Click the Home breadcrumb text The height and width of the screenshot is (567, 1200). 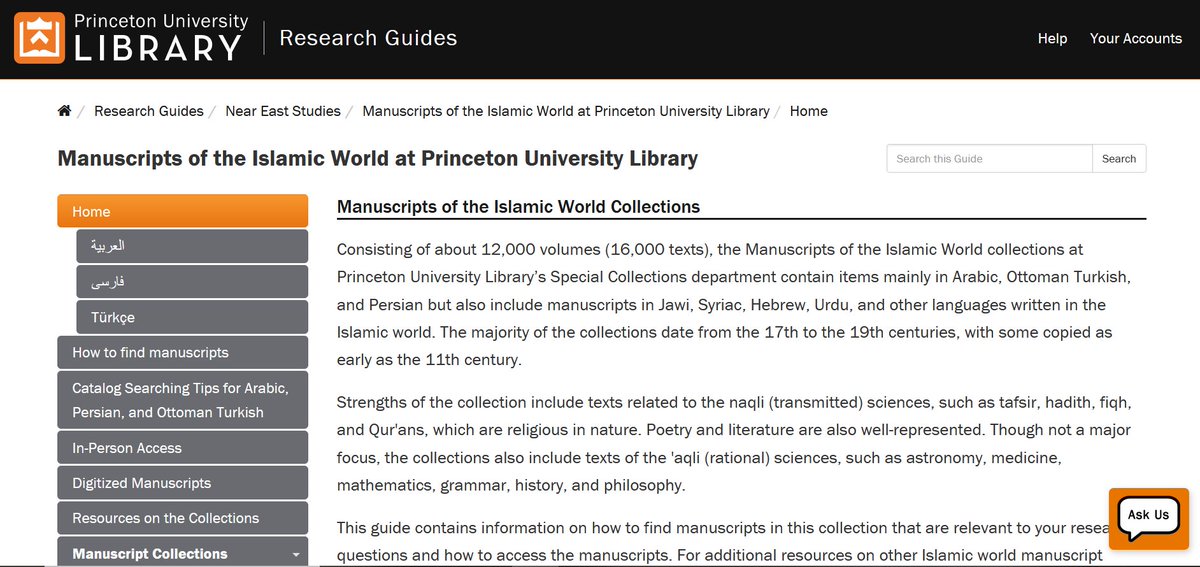[x=809, y=111]
